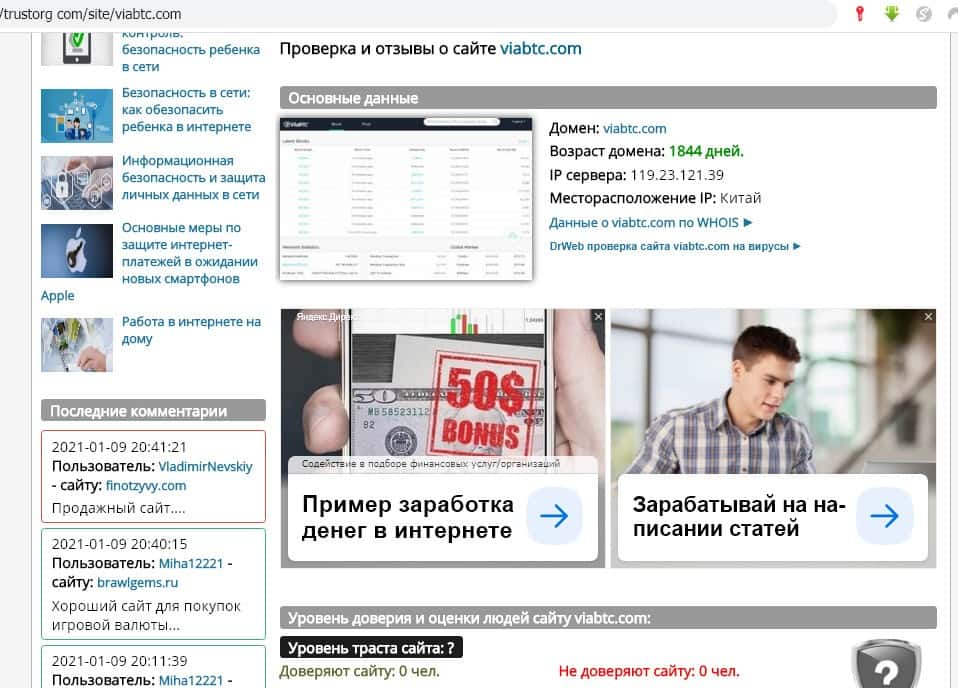
Task: Click server IP '119.23.121.39' value
Action: point(677,175)
